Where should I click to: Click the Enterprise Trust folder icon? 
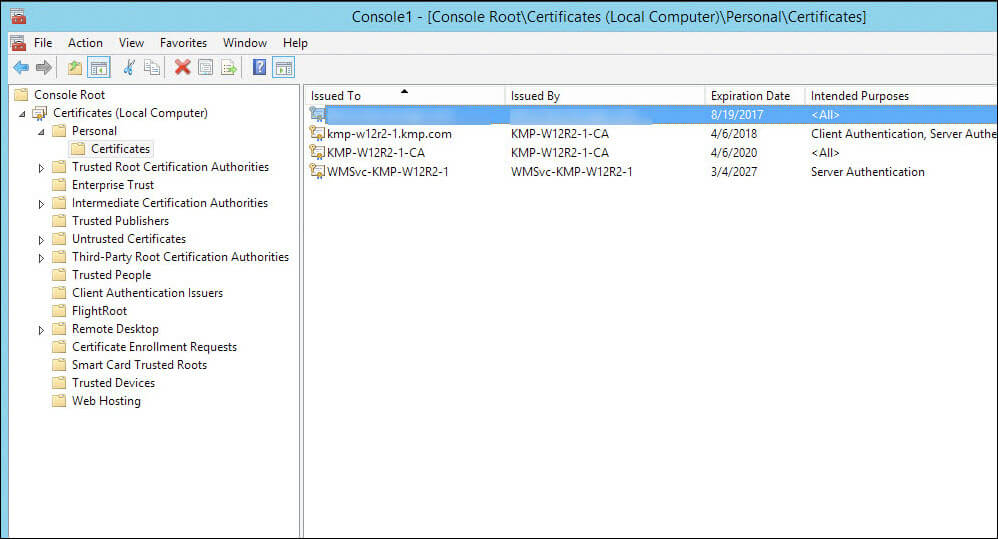coord(59,185)
